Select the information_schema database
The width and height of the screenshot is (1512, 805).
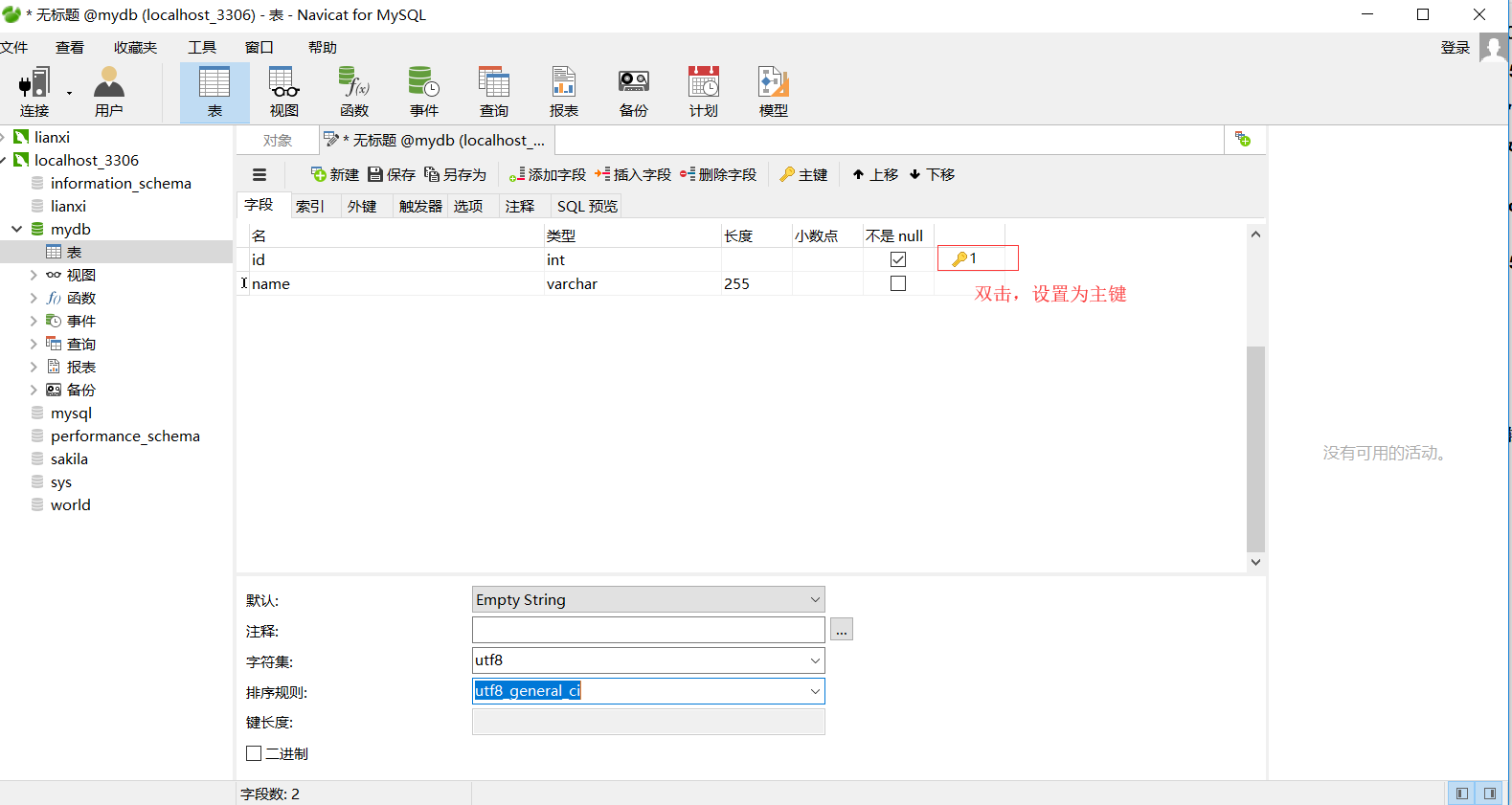[121, 183]
